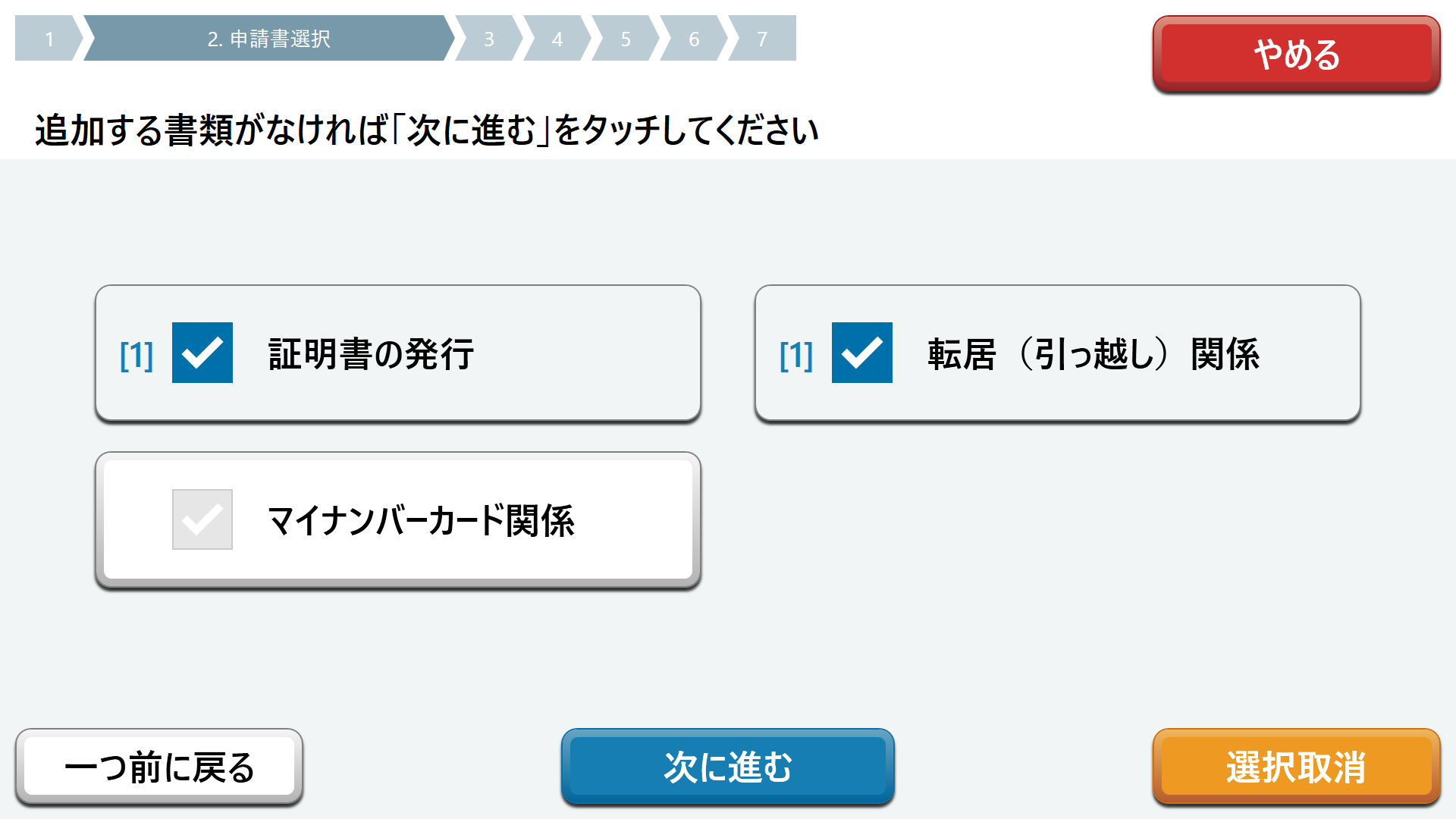Uncheck the 転居（引っ越し）関係 checkbox
This screenshot has width=1456, height=819.
coord(861,352)
